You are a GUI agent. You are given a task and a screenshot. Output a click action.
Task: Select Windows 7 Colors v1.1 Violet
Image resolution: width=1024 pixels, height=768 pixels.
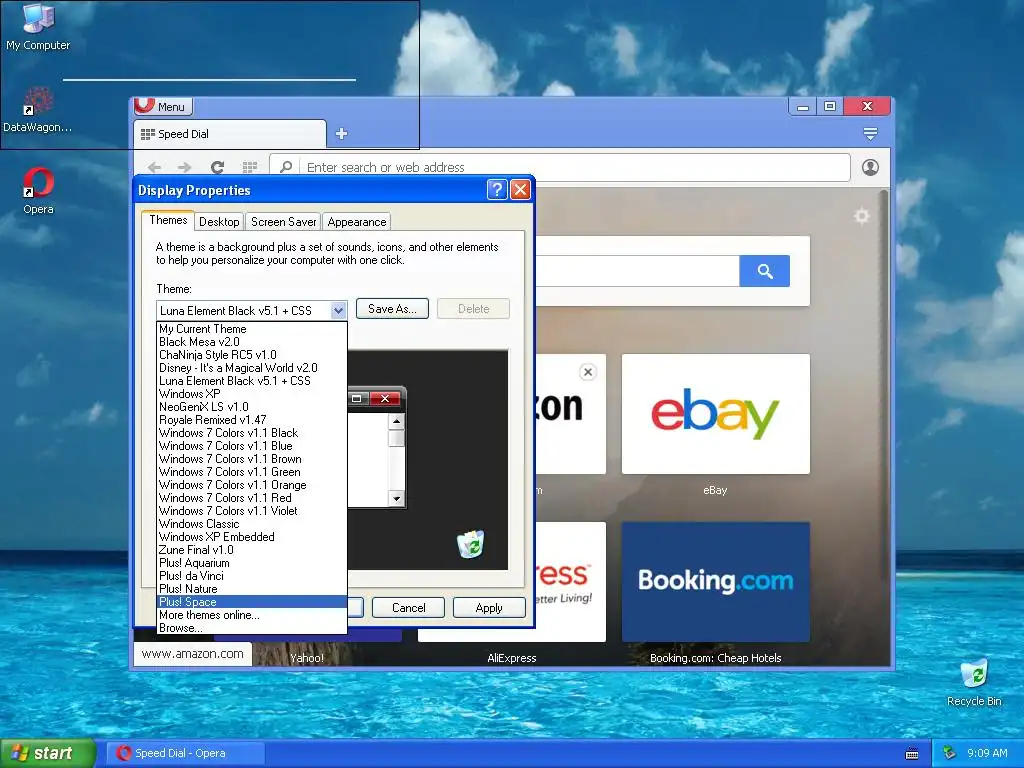pyautogui.click(x=252, y=511)
